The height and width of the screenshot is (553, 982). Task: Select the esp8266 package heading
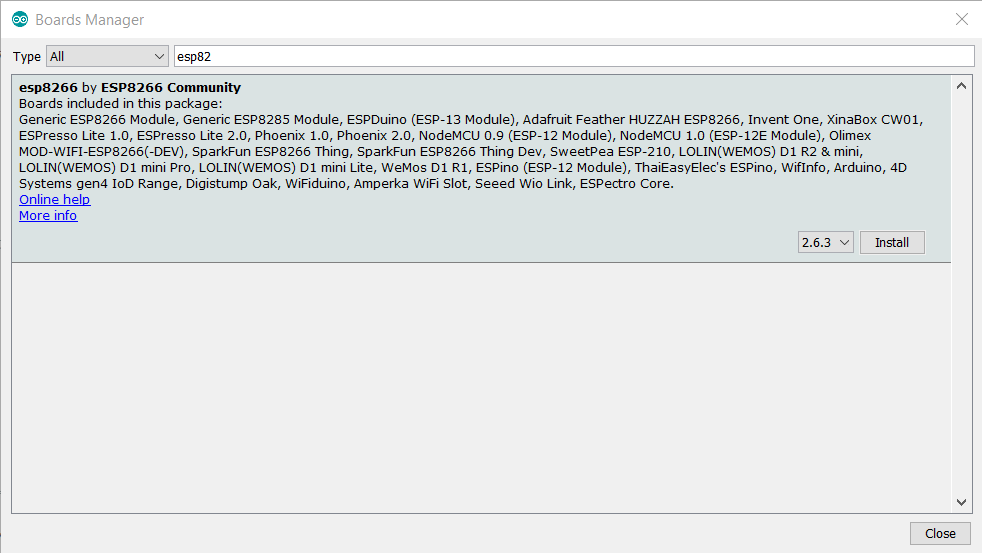coord(48,88)
